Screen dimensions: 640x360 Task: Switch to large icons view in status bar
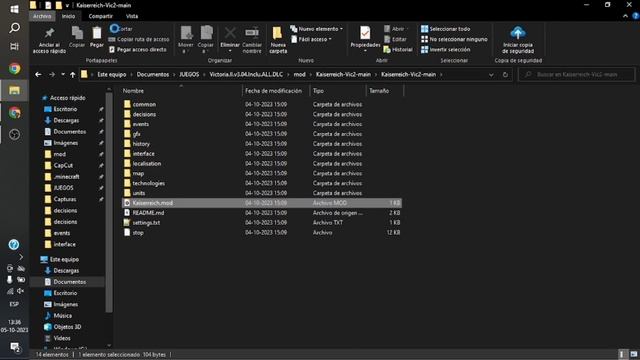click(633, 354)
